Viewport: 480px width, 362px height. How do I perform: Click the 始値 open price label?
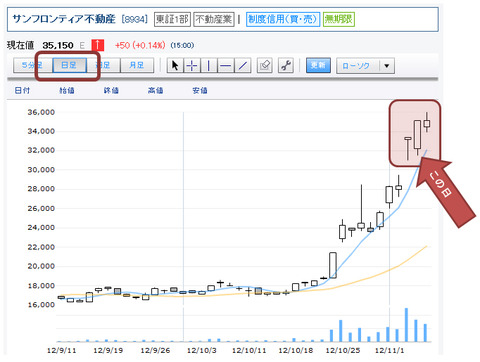pyautogui.click(x=67, y=90)
